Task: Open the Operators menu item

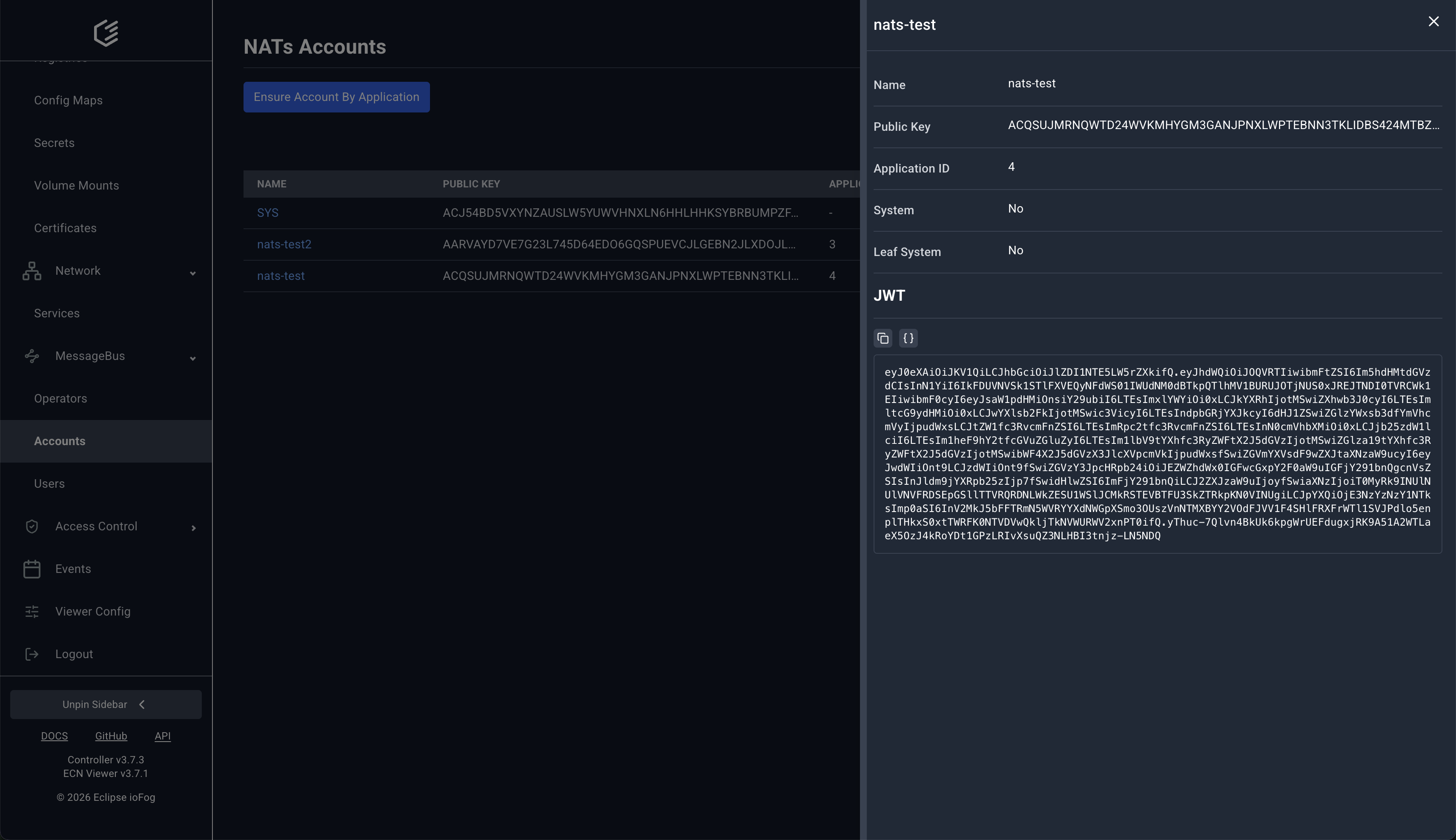Action: click(60, 399)
